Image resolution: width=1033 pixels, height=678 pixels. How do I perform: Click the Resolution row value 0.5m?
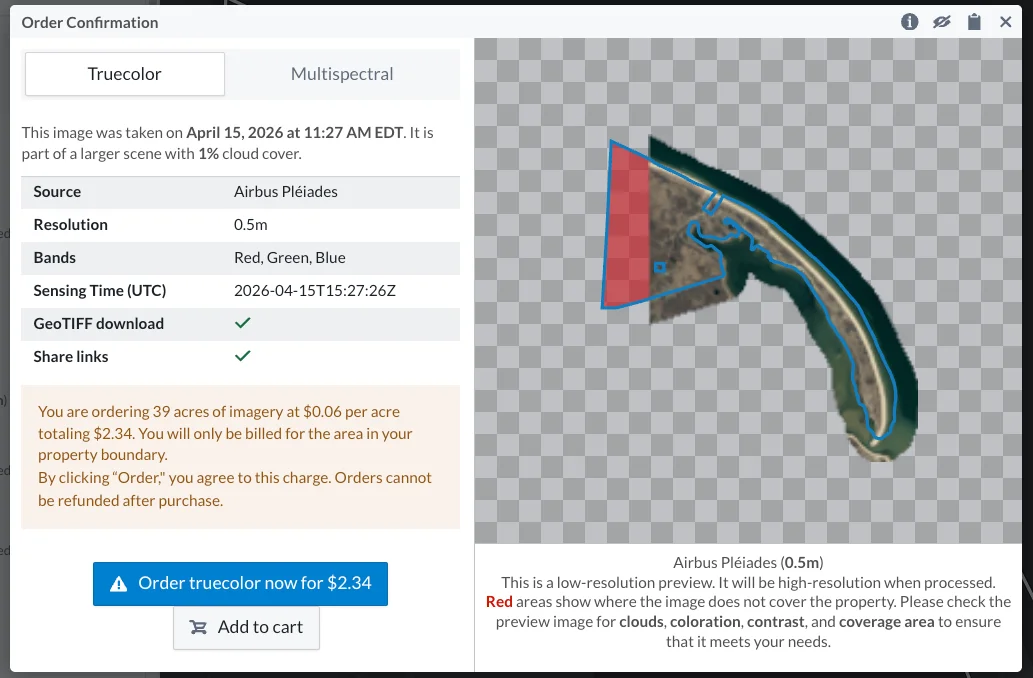point(250,225)
